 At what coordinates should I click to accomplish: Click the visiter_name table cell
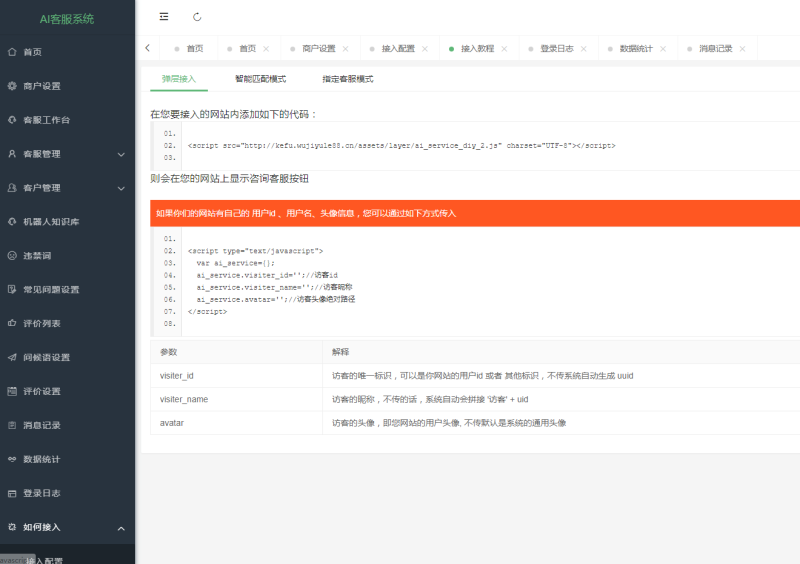coord(236,399)
